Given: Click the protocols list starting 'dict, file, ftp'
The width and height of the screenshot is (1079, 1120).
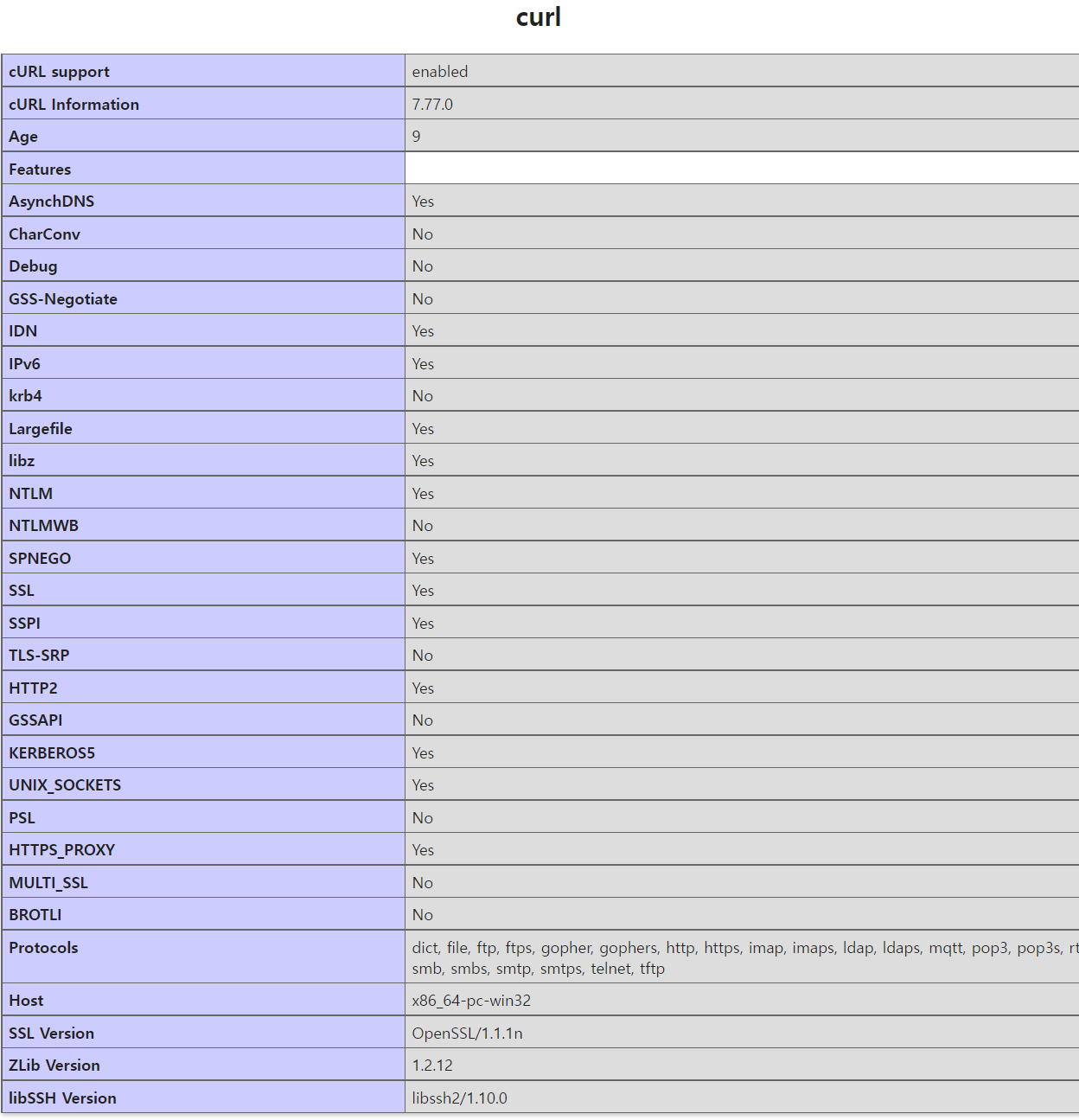Looking at the screenshot, I should [745, 958].
